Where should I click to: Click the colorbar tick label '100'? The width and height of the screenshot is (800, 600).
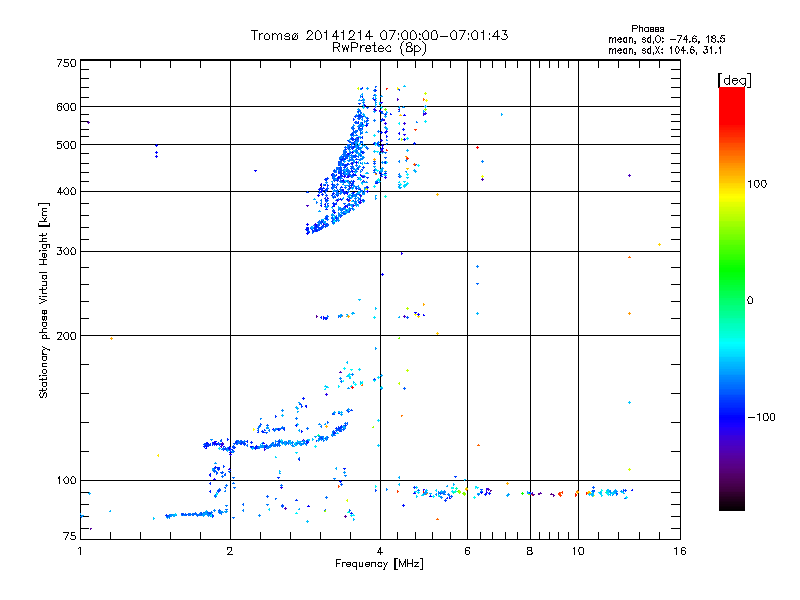point(757,184)
